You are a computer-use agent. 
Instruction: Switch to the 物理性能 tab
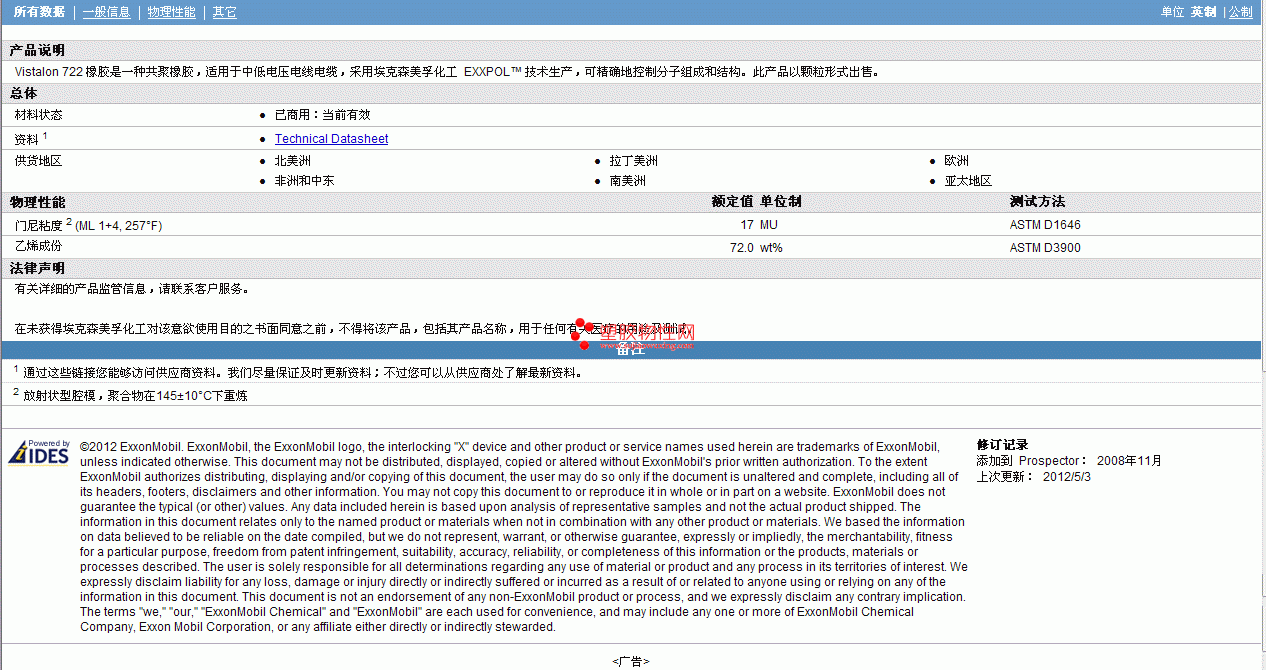point(171,12)
